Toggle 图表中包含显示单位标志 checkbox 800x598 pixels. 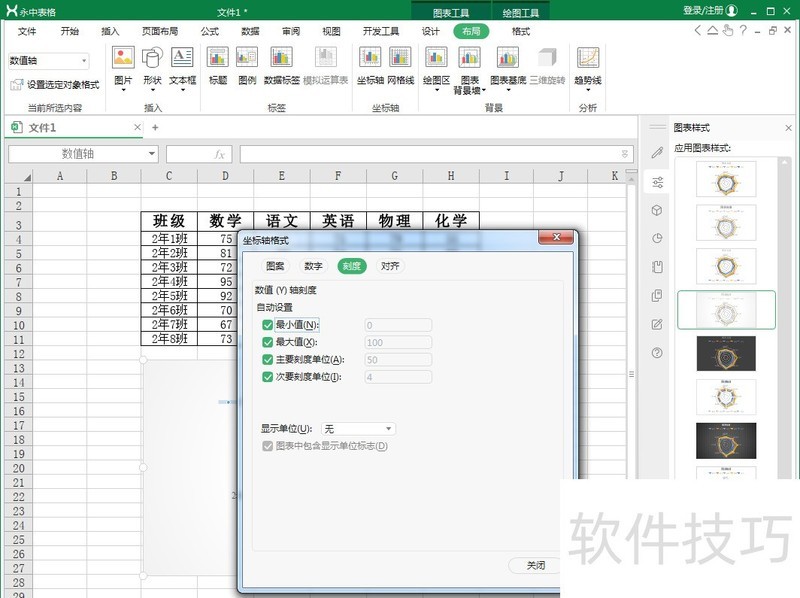(267, 446)
